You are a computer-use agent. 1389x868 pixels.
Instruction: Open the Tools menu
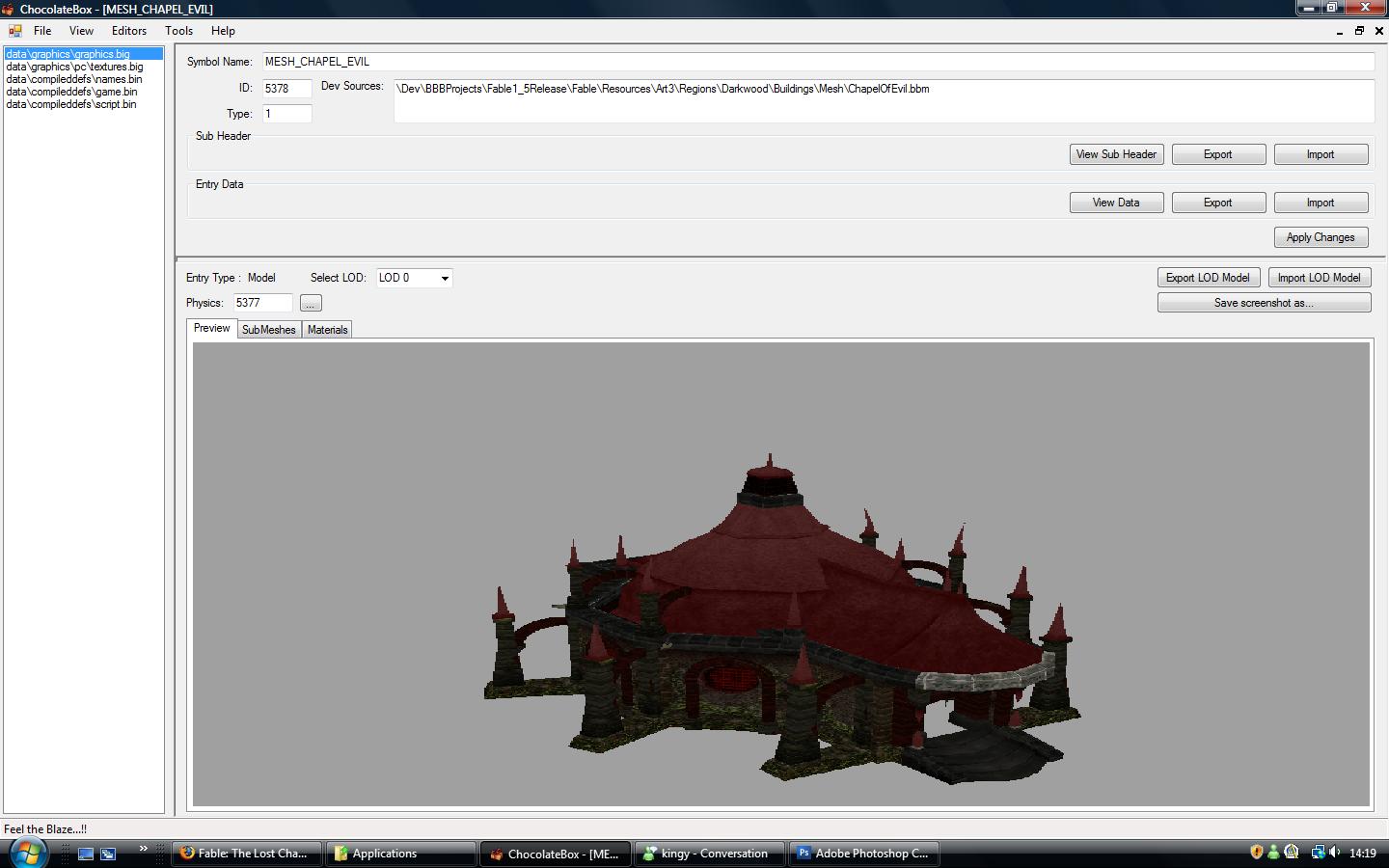tap(178, 31)
